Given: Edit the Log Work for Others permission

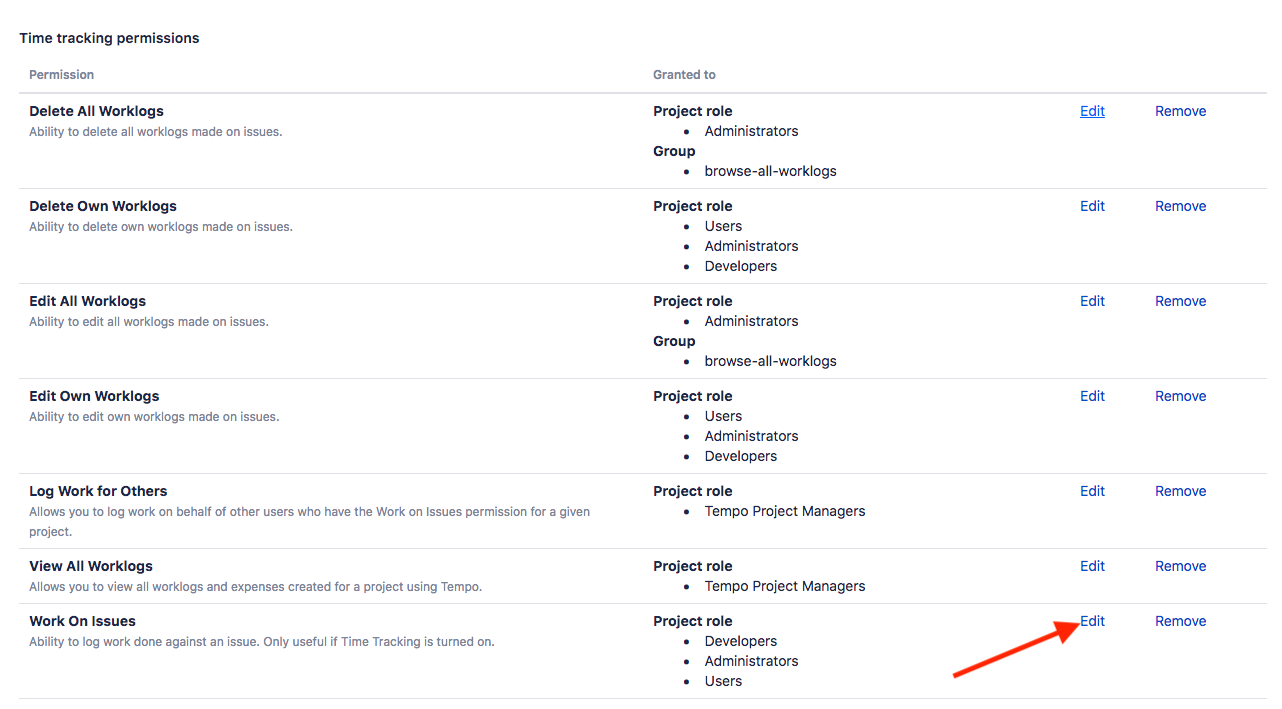Looking at the screenshot, I should 1092,491.
